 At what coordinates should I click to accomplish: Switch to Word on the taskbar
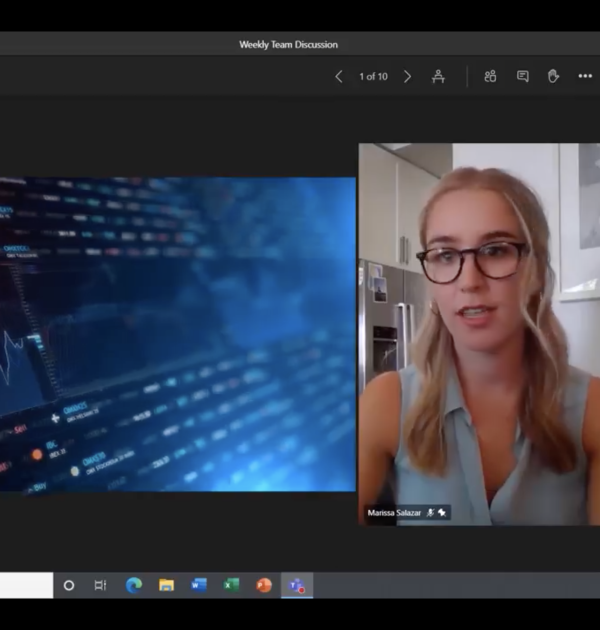199,585
